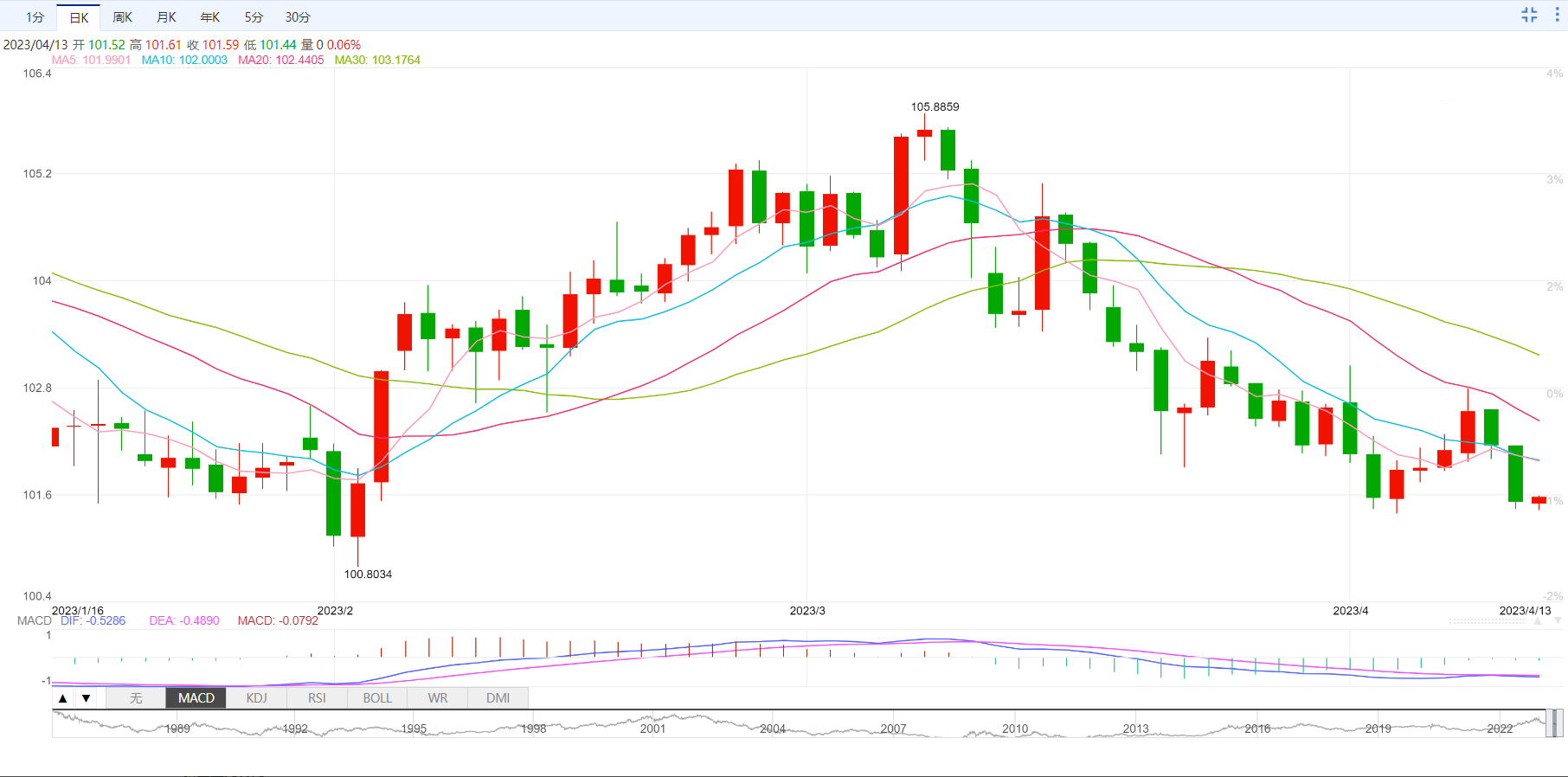Click the exit fullscreen icon at top right
Viewport: 1568px width, 777px height.
[x=1529, y=15]
